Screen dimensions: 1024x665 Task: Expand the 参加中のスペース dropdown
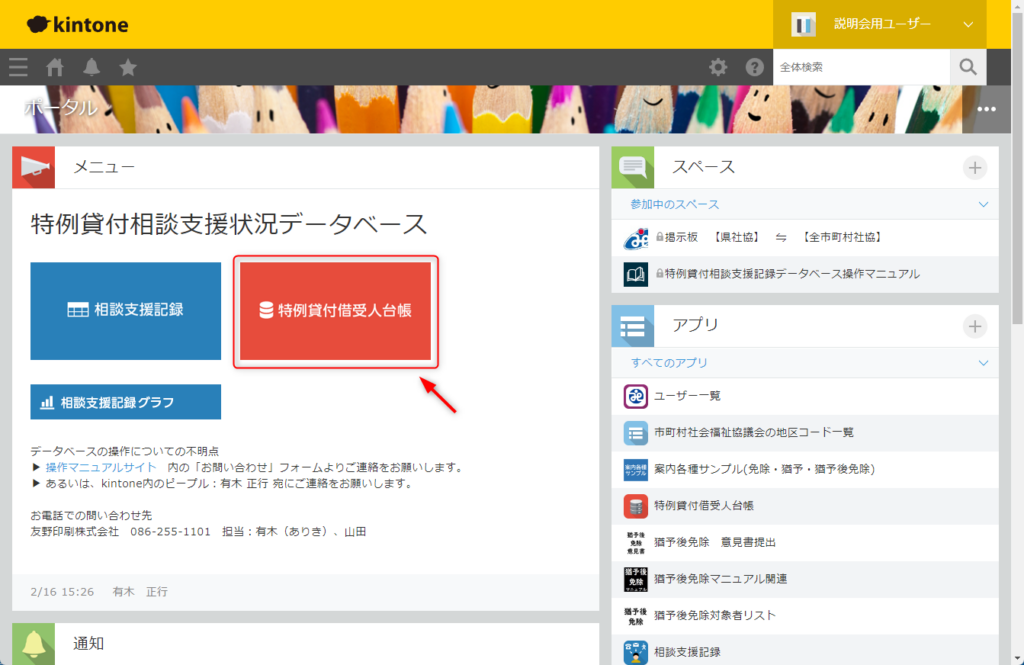983,204
